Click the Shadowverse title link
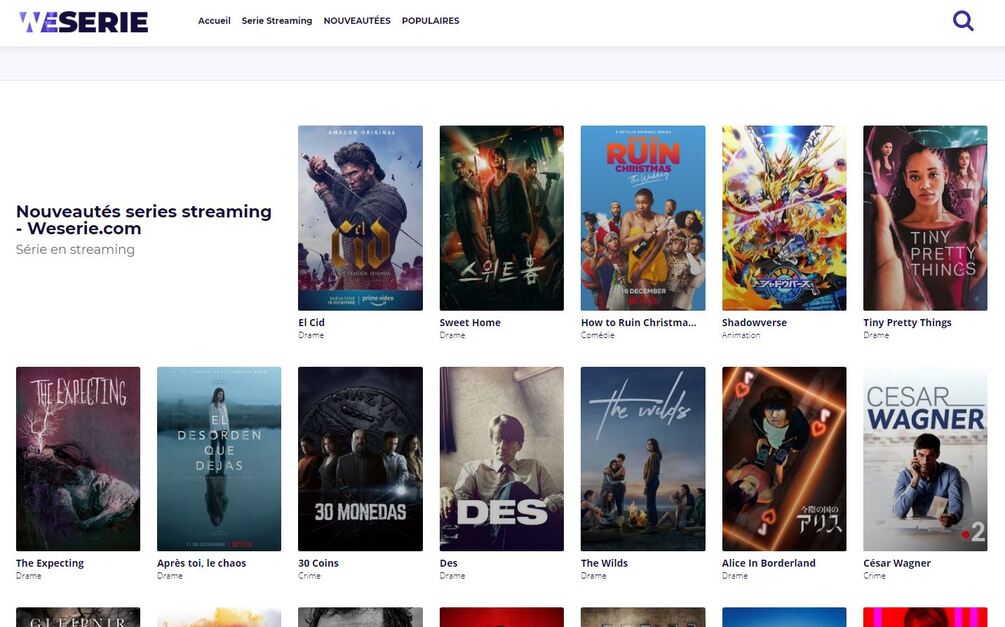The height and width of the screenshot is (627, 1005). [754, 322]
